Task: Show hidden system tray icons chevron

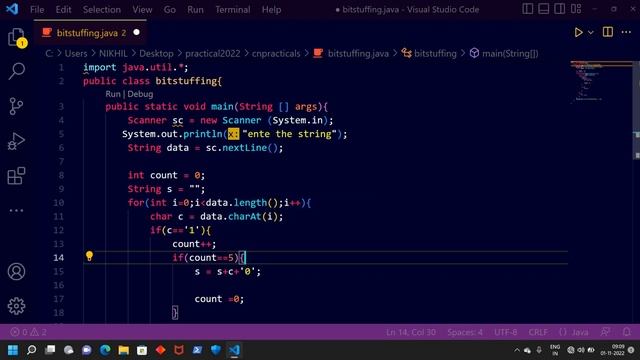Action: (517, 350)
